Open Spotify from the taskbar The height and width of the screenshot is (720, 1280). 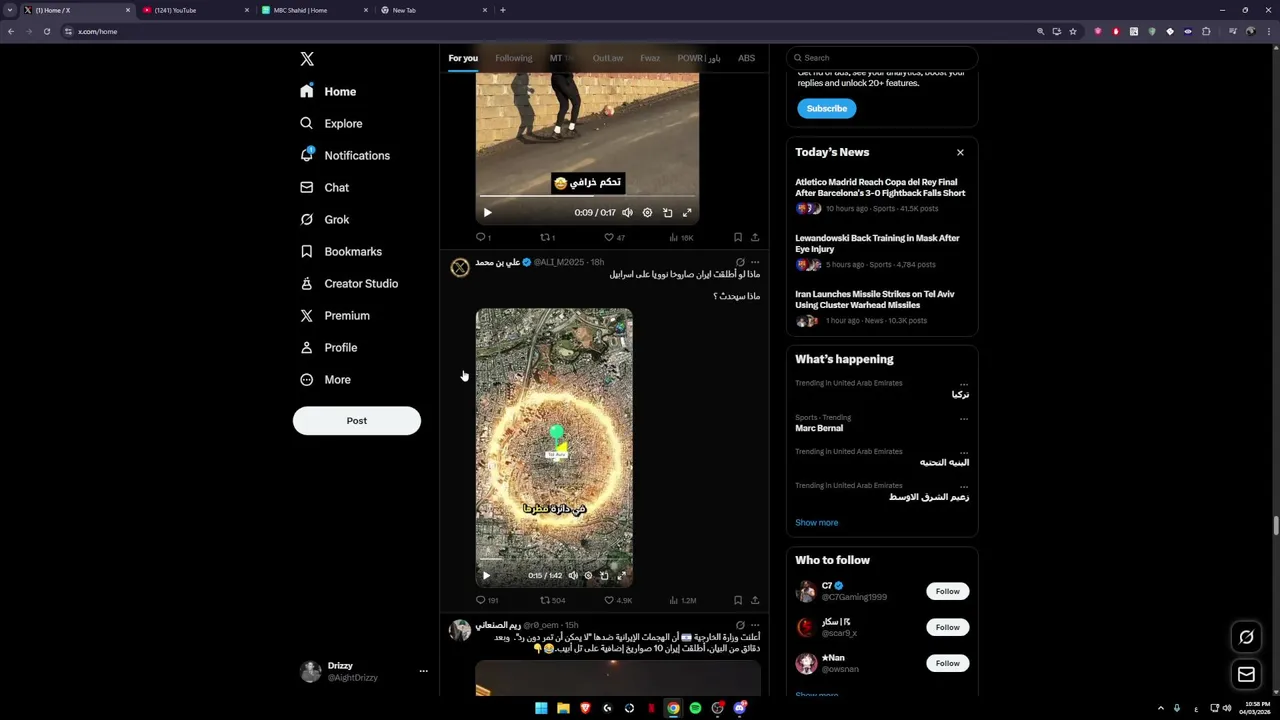point(695,708)
